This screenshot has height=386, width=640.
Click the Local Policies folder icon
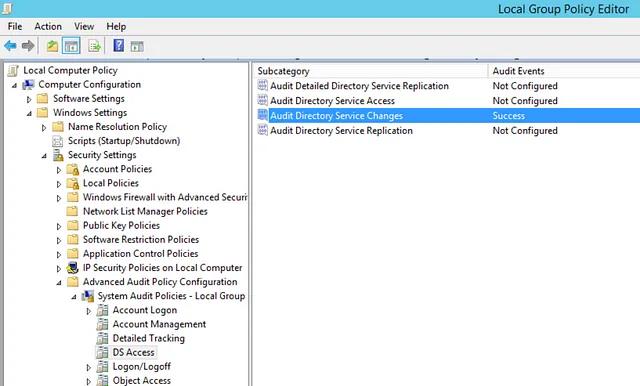pos(73,183)
